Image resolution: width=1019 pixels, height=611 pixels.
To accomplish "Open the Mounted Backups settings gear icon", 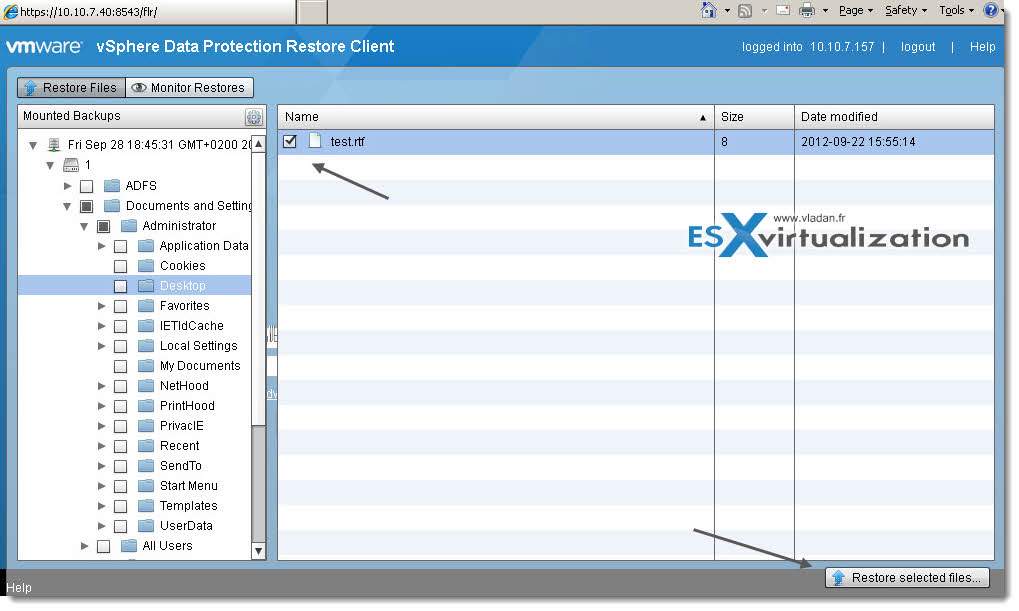I will click(x=253, y=117).
